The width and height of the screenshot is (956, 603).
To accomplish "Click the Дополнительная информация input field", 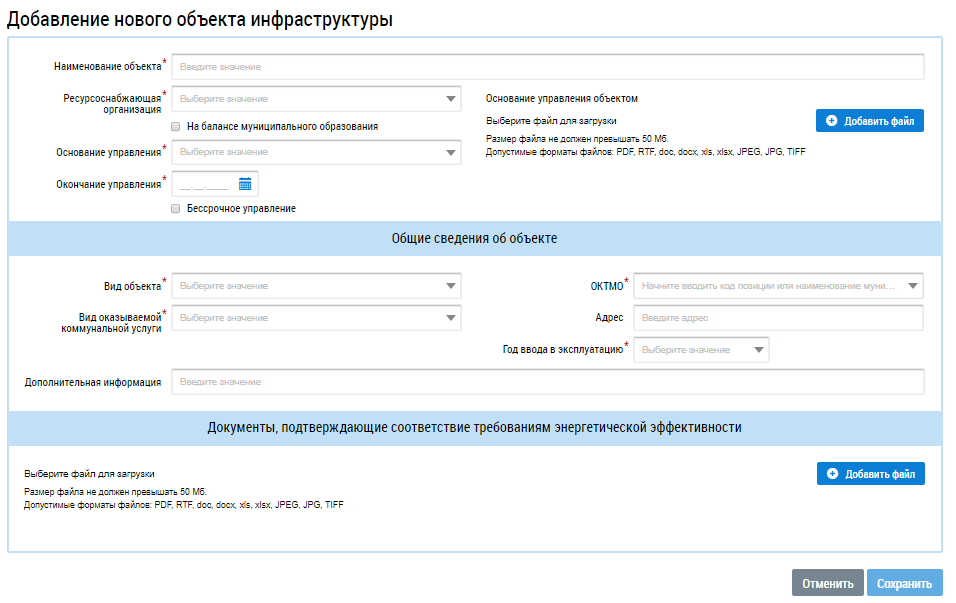I will pyautogui.click(x=547, y=382).
